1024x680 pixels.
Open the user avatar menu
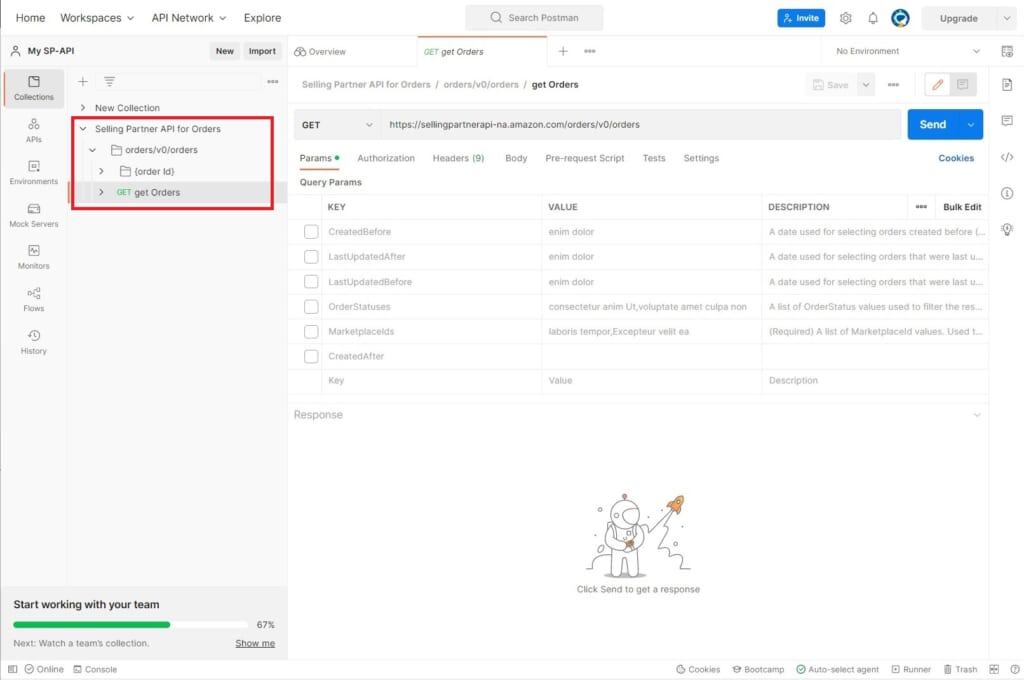click(x=900, y=18)
